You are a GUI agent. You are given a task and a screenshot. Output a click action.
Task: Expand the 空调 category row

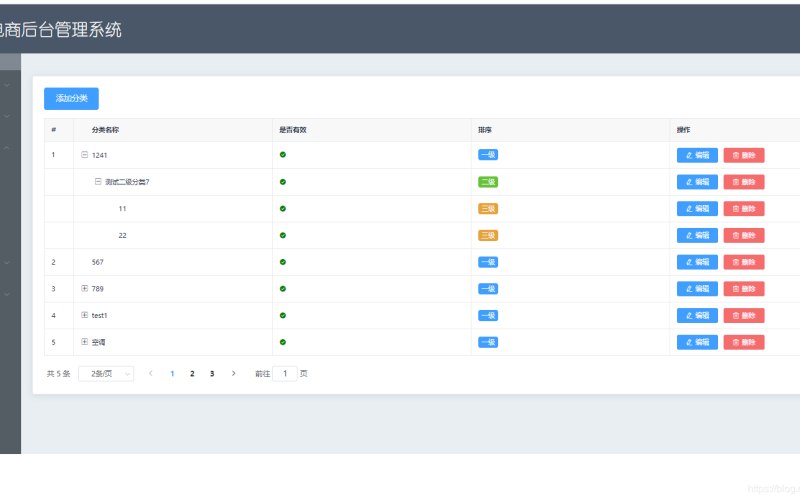(x=85, y=342)
